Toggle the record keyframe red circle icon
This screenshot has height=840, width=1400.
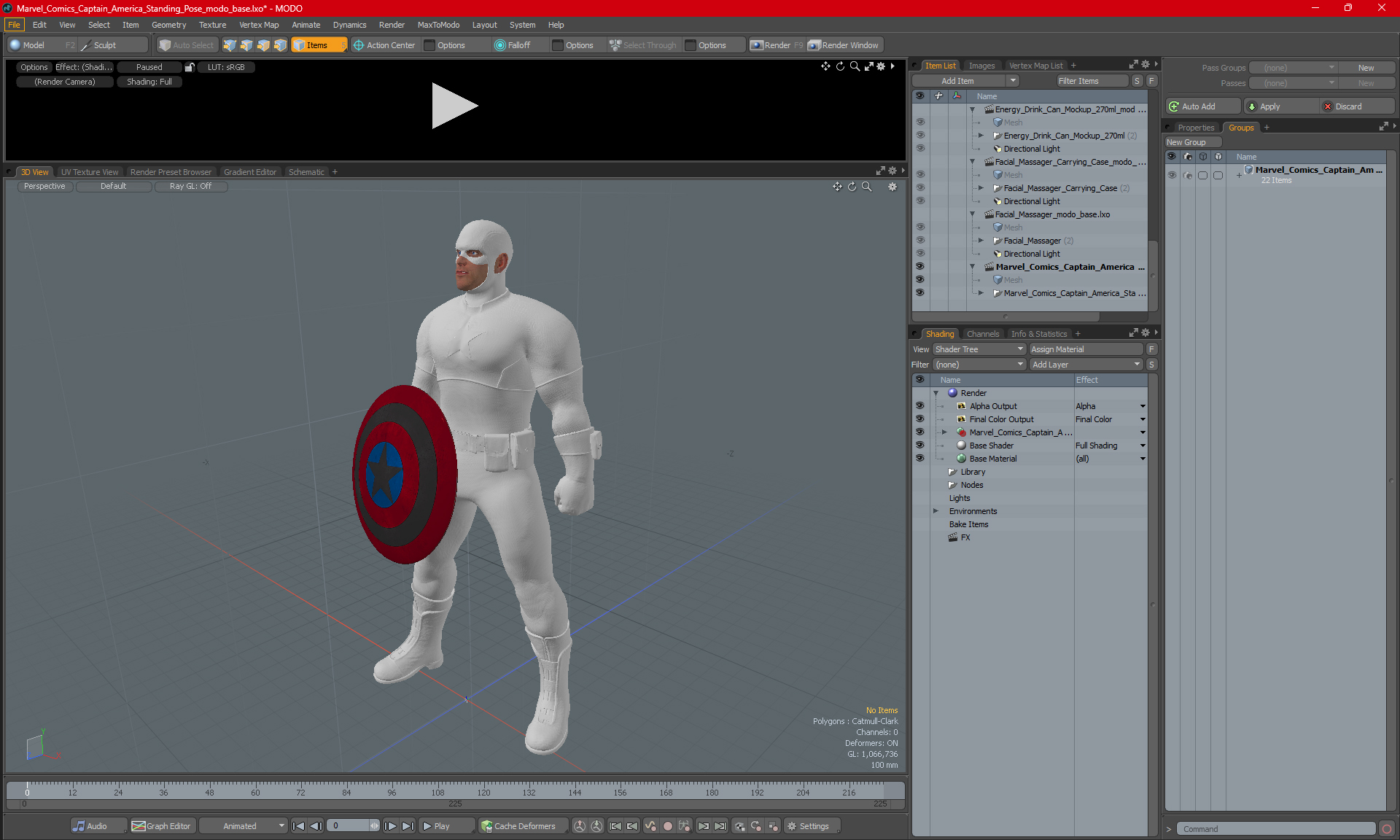point(667,826)
